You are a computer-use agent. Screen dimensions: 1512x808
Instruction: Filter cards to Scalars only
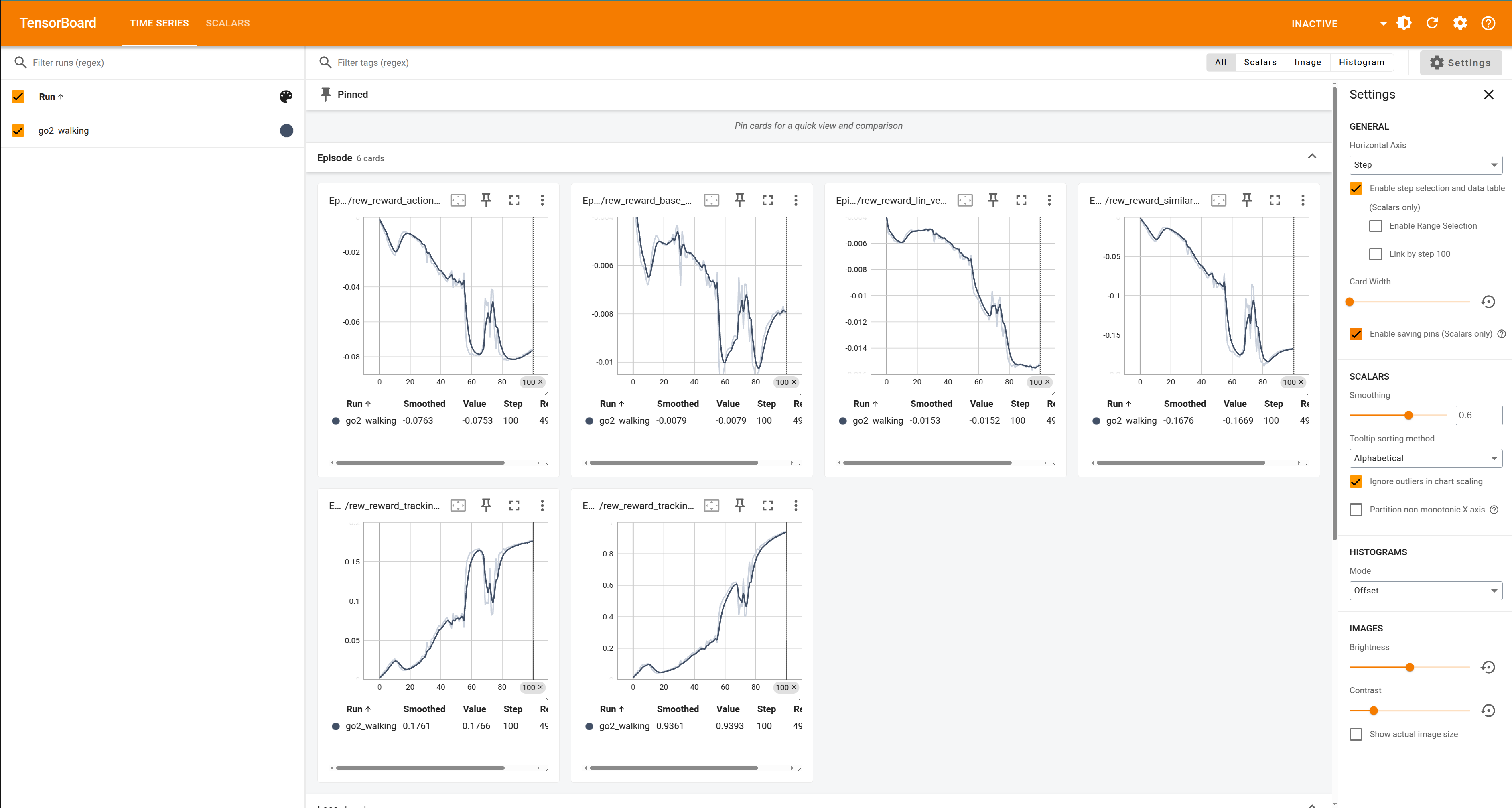point(1260,62)
